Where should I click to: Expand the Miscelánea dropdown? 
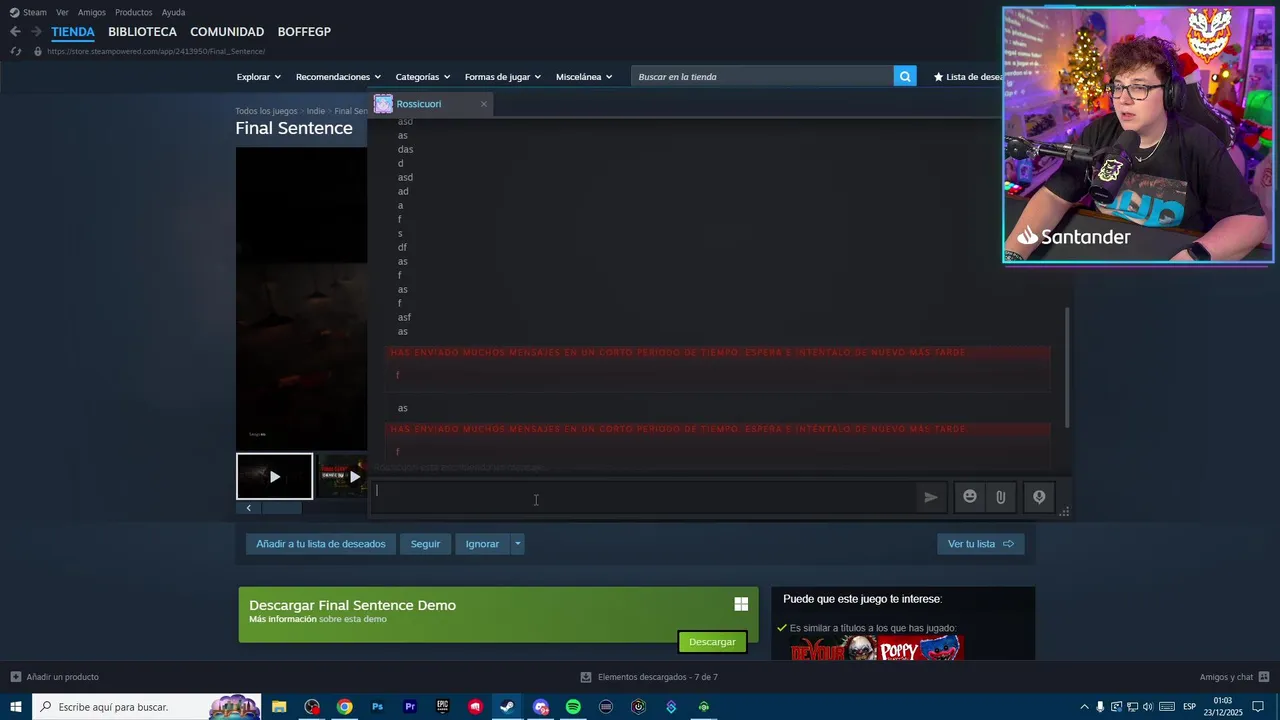coord(584,77)
